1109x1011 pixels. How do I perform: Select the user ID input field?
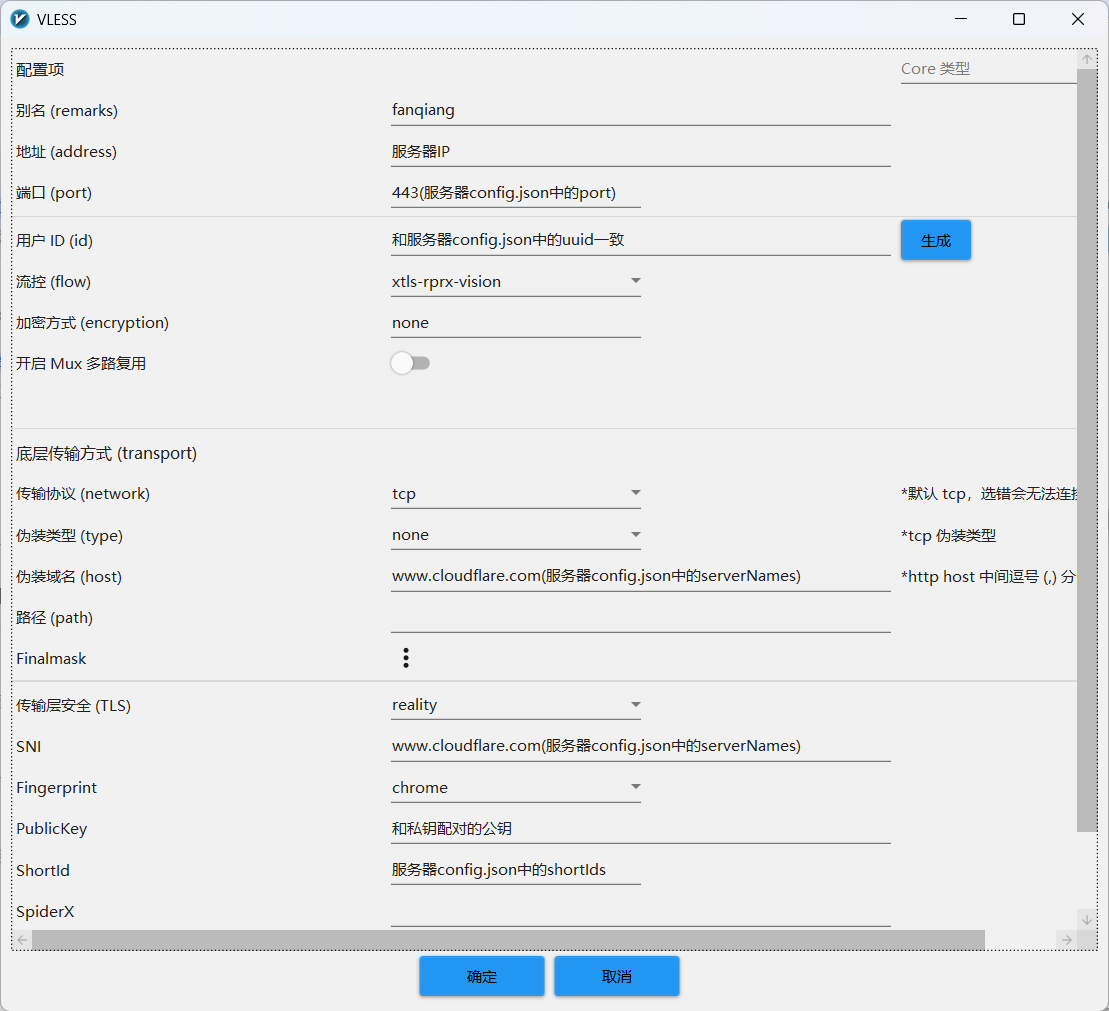point(640,240)
